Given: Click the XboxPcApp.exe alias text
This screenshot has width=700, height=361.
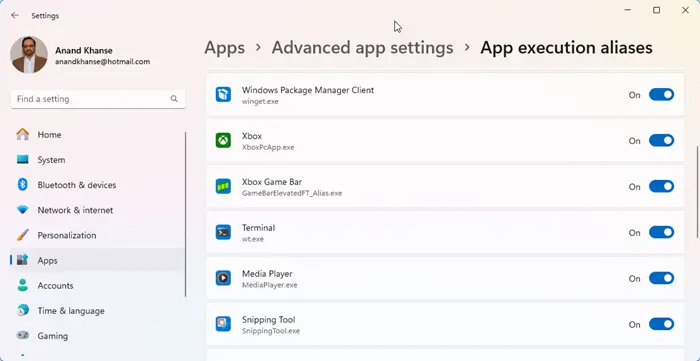Looking at the screenshot, I should pos(268,147).
